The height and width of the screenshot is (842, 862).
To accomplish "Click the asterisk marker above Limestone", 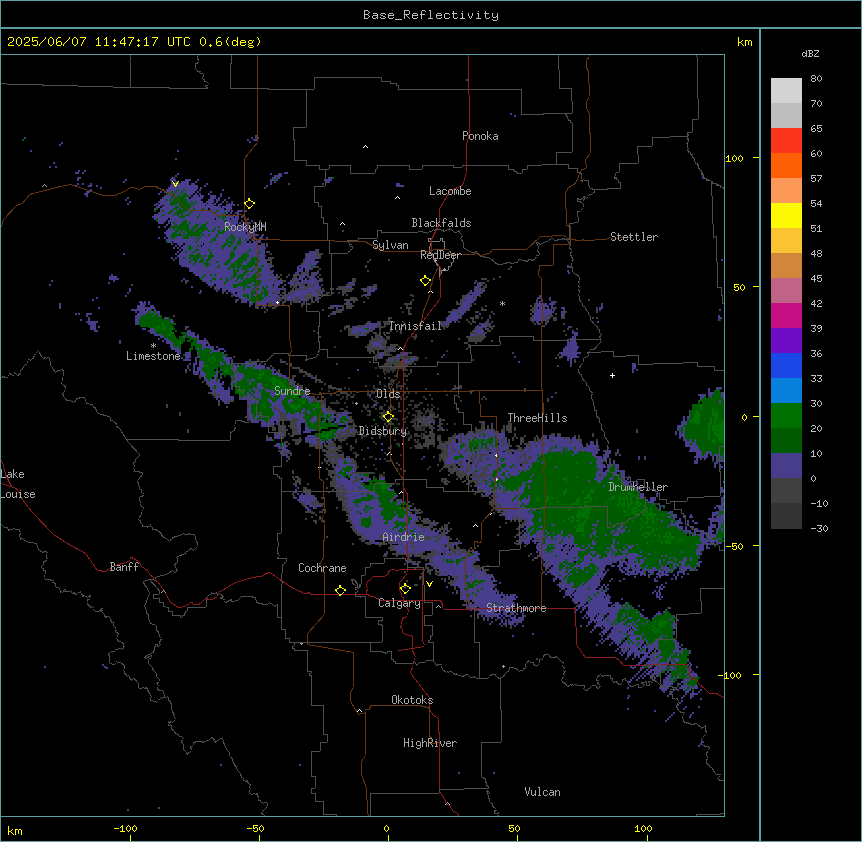I will 153,346.
